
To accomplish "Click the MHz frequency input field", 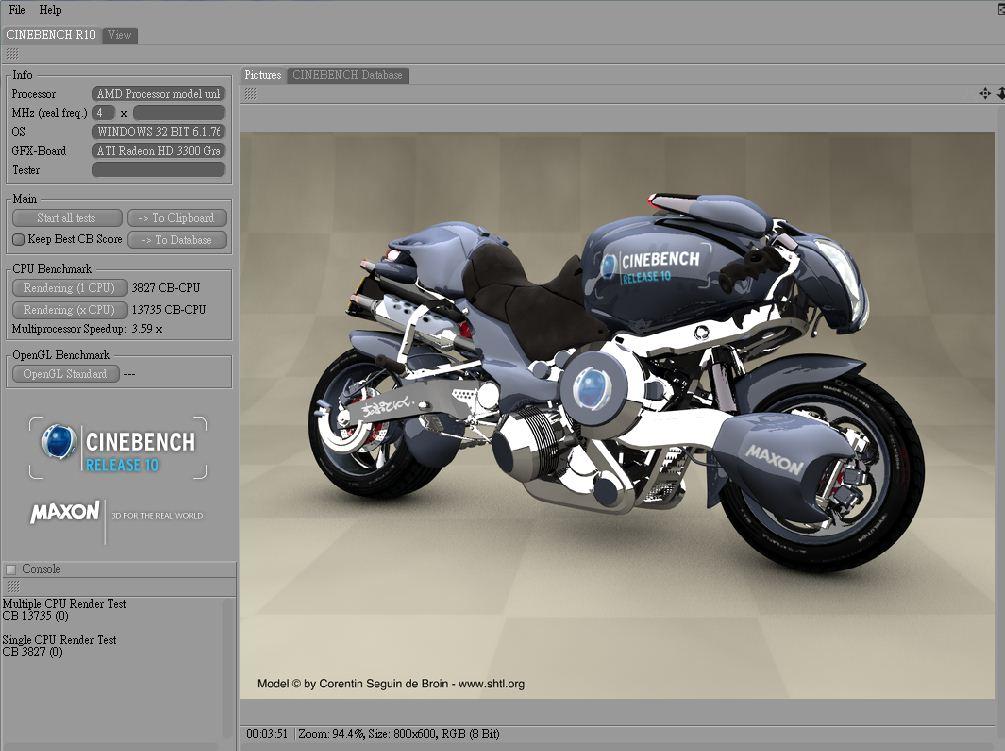I will pos(179,113).
